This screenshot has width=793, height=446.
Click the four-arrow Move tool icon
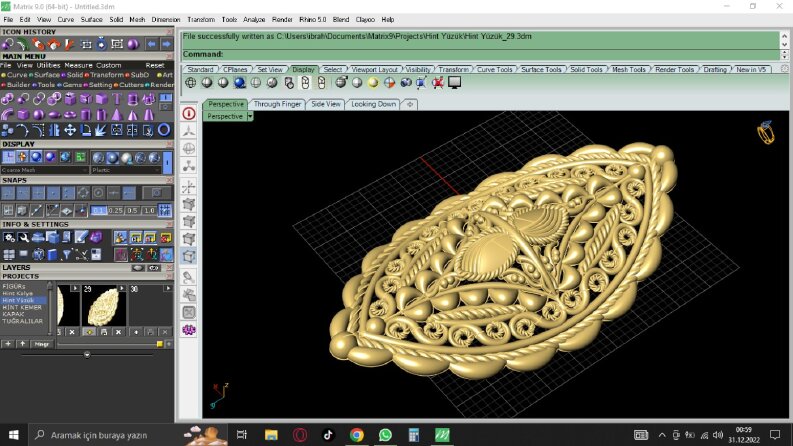[70, 130]
